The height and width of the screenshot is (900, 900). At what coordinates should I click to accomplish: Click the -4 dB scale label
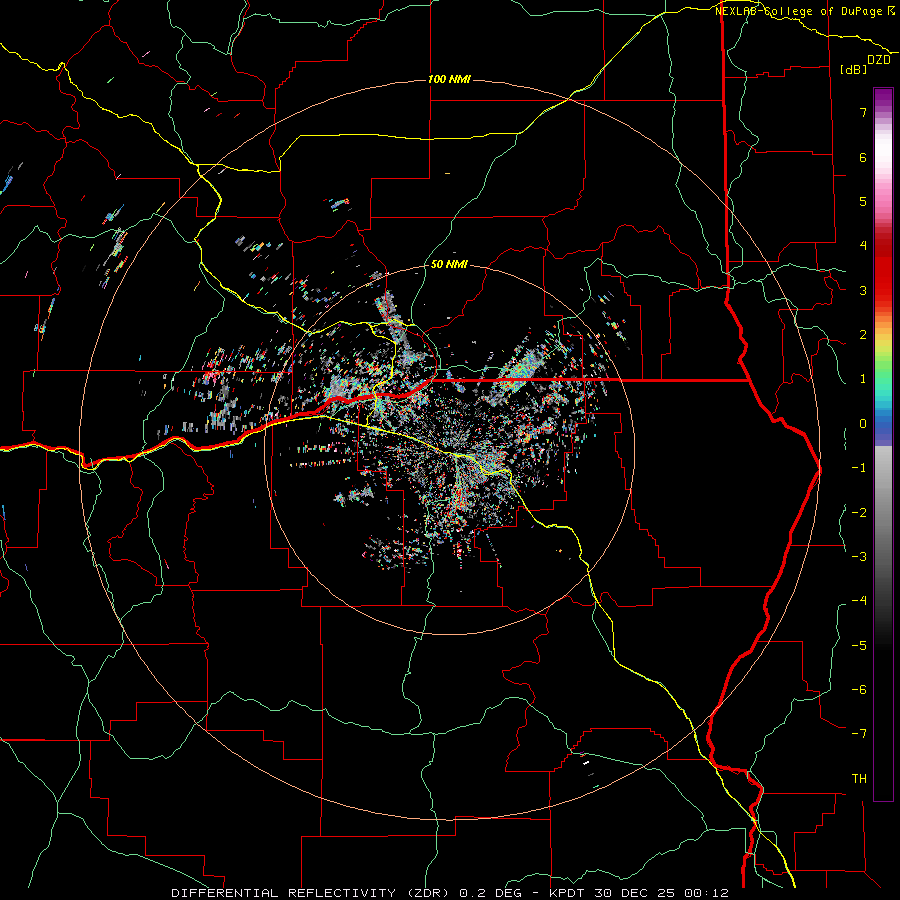tap(859, 601)
